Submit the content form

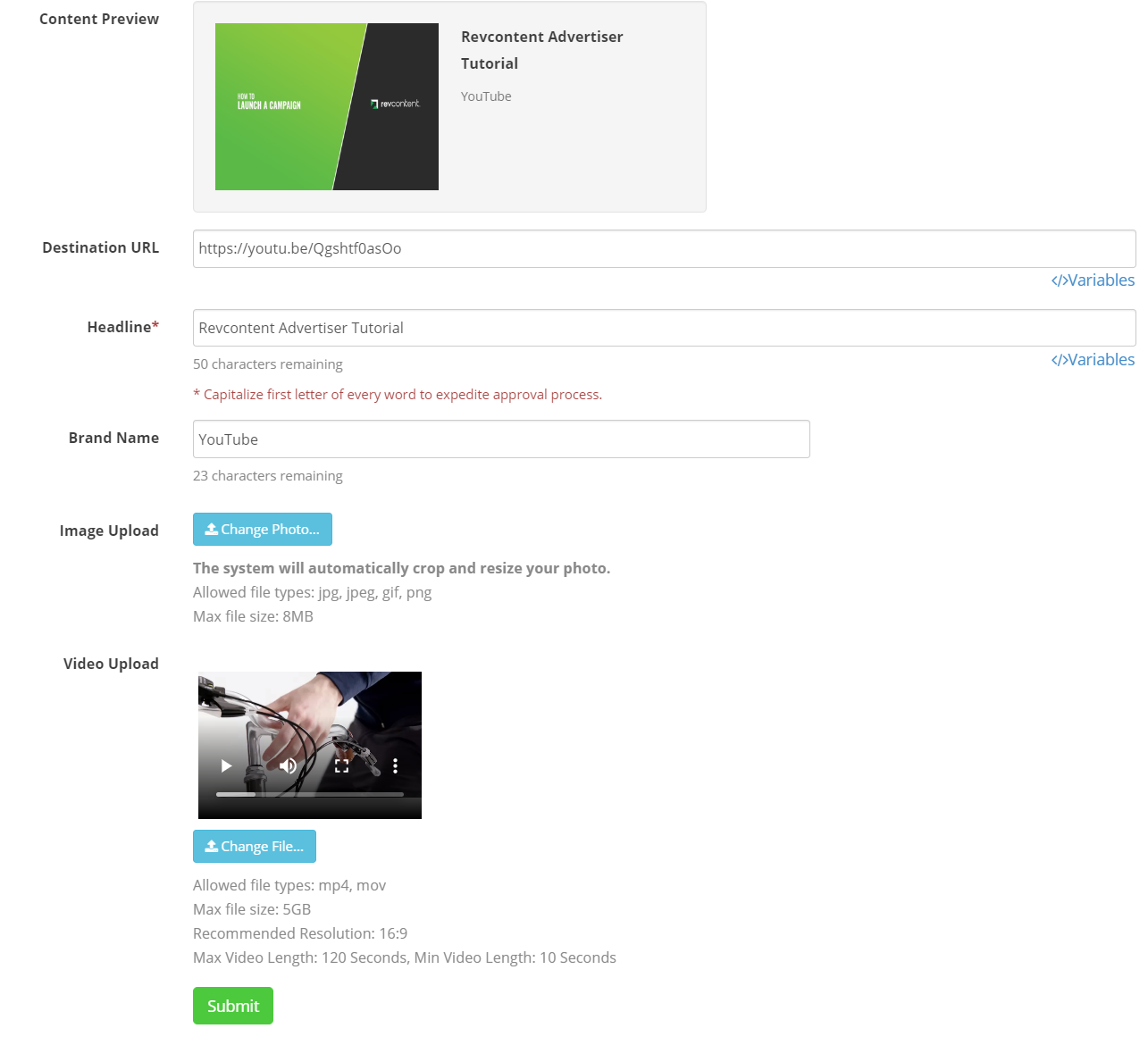coord(233,1006)
